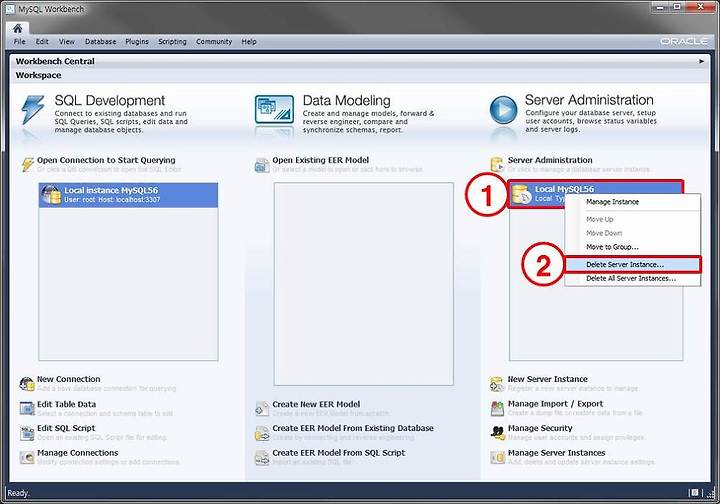Viewport: 720px width, 504px height.
Task: Click Manage Server Instances link
Action: click(557, 453)
